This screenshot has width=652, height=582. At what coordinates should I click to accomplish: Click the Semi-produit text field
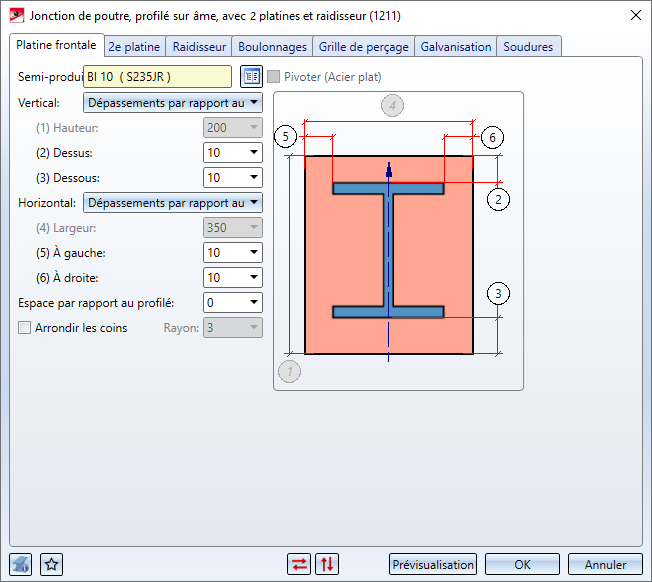click(157, 76)
